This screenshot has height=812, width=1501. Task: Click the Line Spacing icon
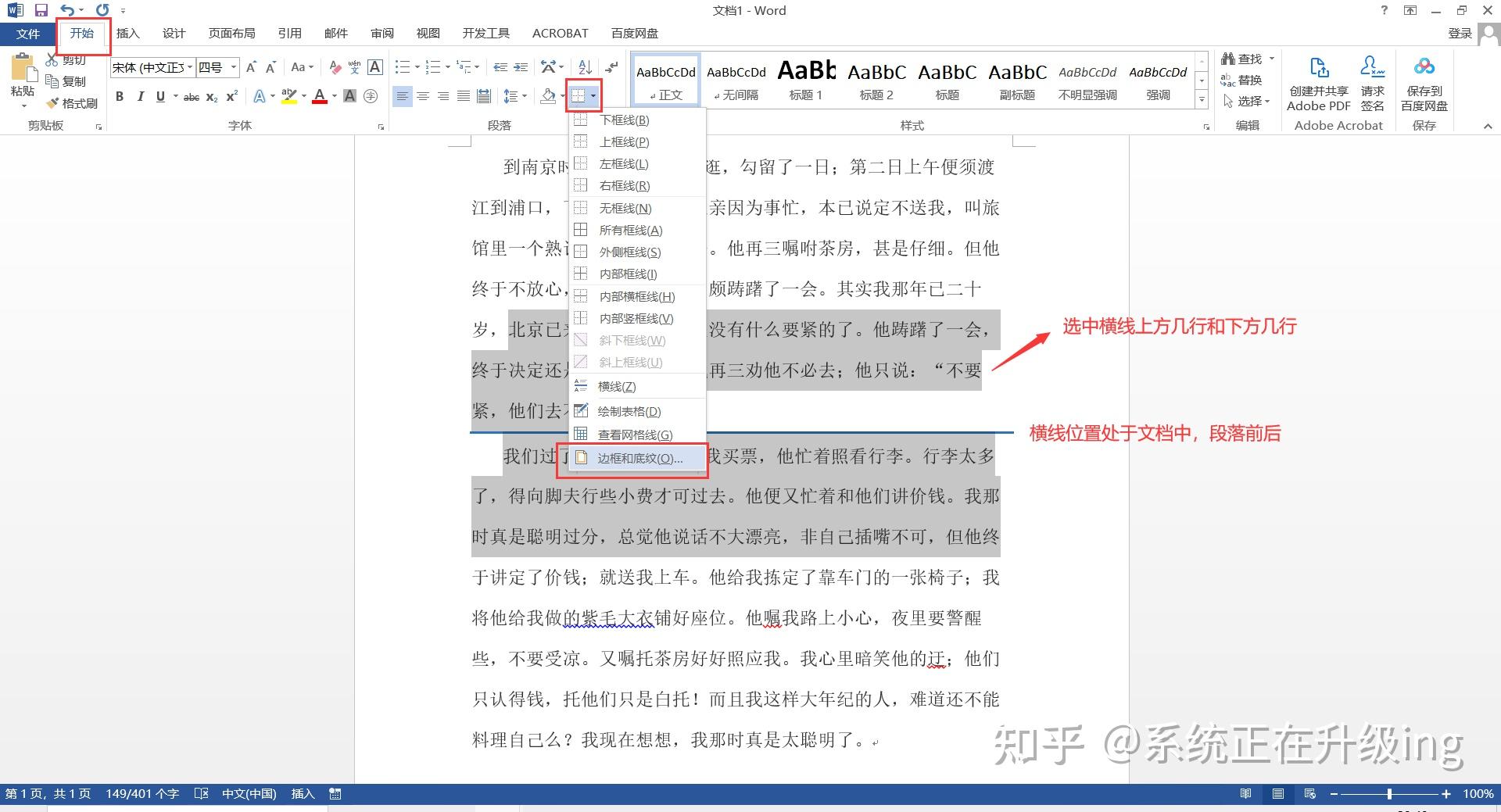coord(510,96)
